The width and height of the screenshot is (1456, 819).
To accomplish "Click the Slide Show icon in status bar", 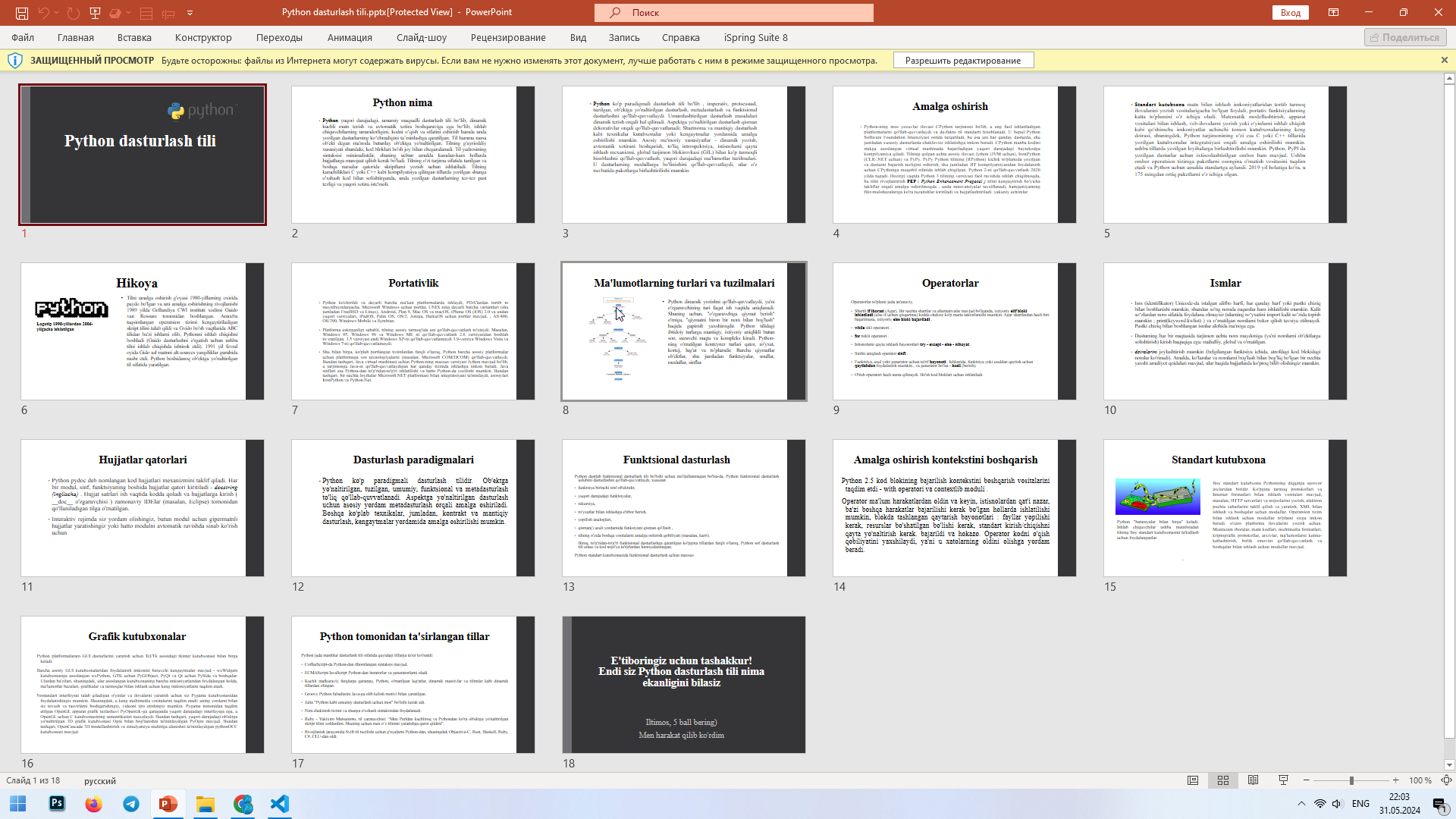I will pyautogui.click(x=1284, y=780).
